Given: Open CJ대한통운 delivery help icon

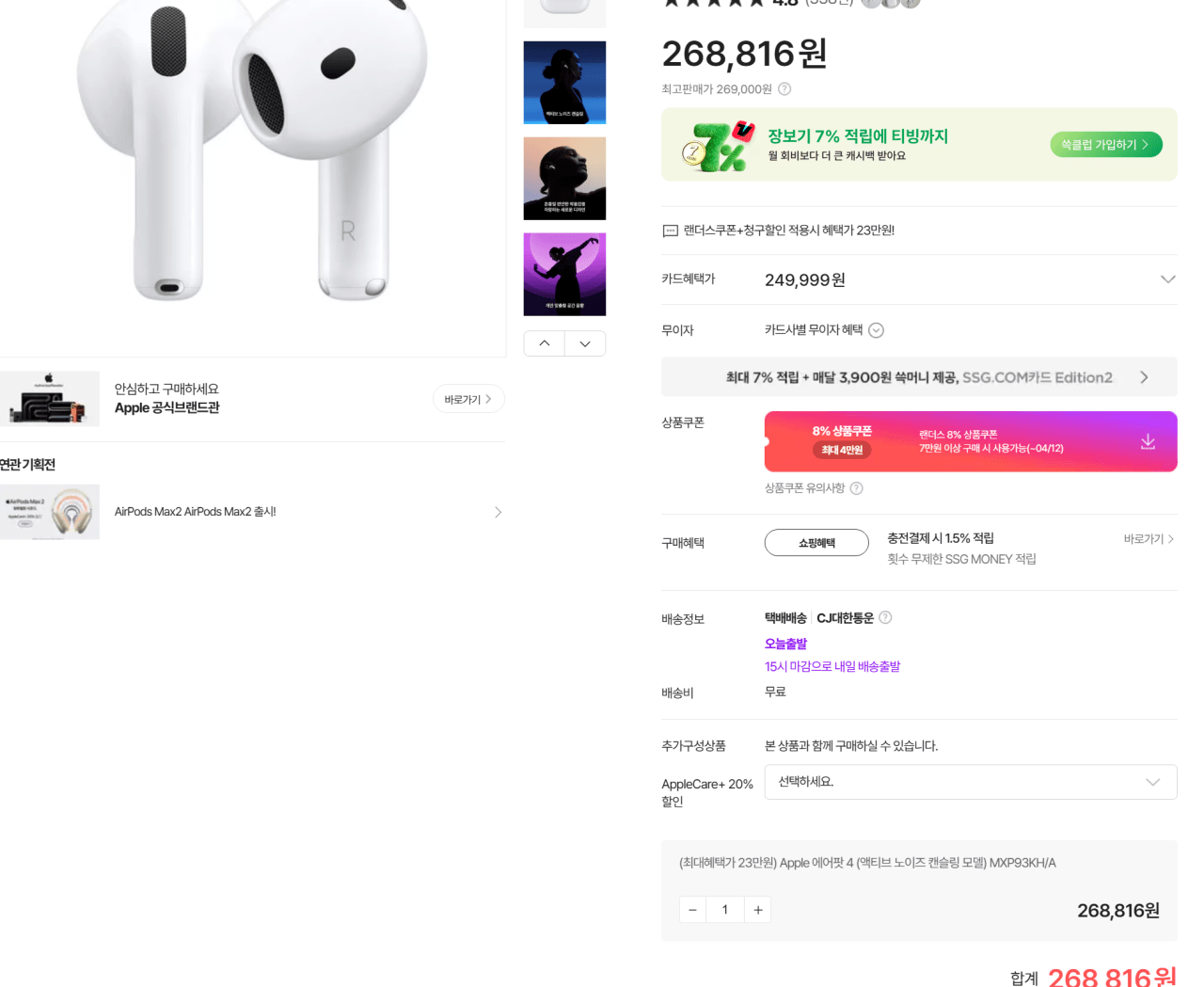Looking at the screenshot, I should point(884,617).
